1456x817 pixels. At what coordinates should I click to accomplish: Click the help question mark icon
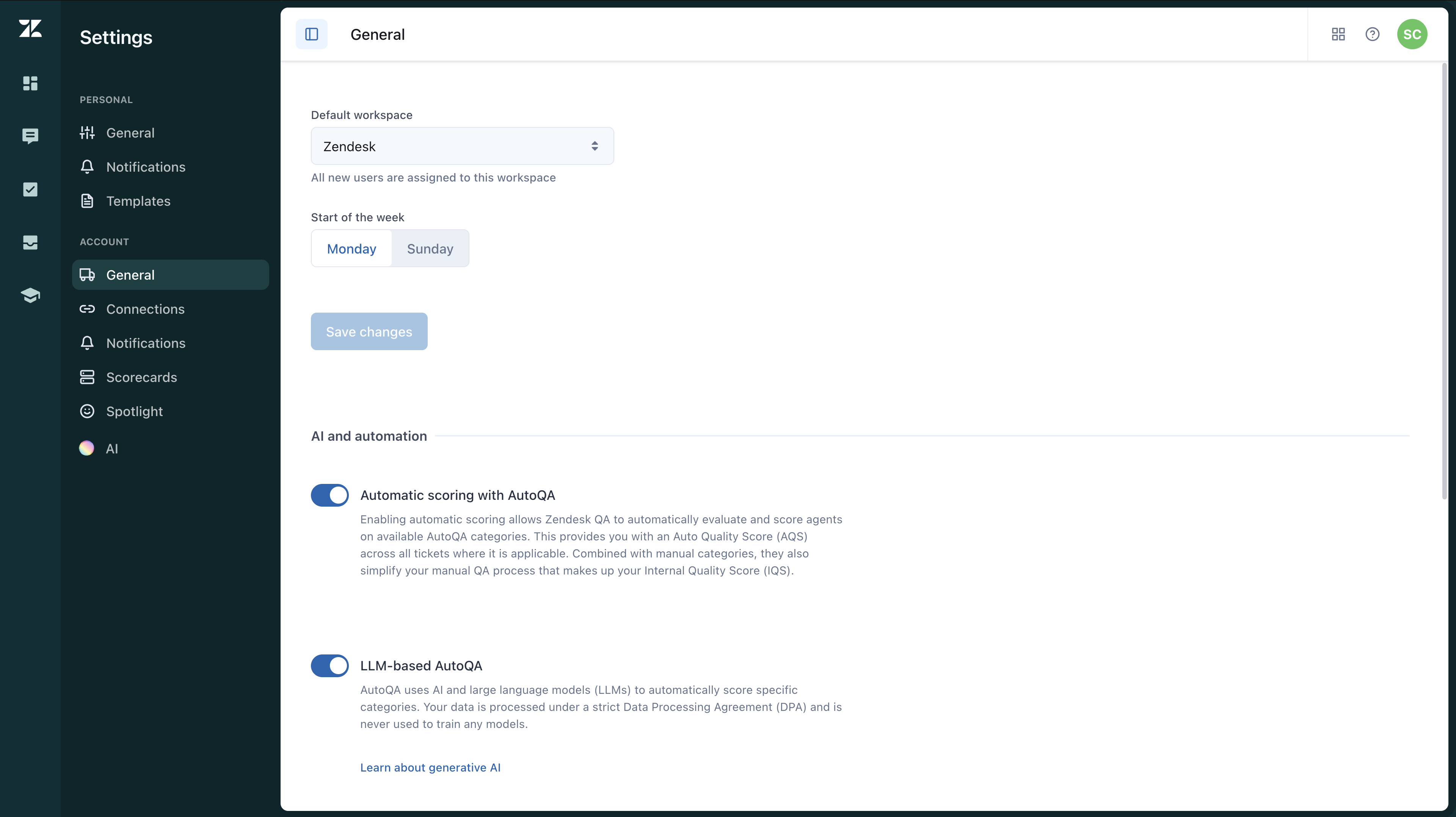click(x=1372, y=34)
